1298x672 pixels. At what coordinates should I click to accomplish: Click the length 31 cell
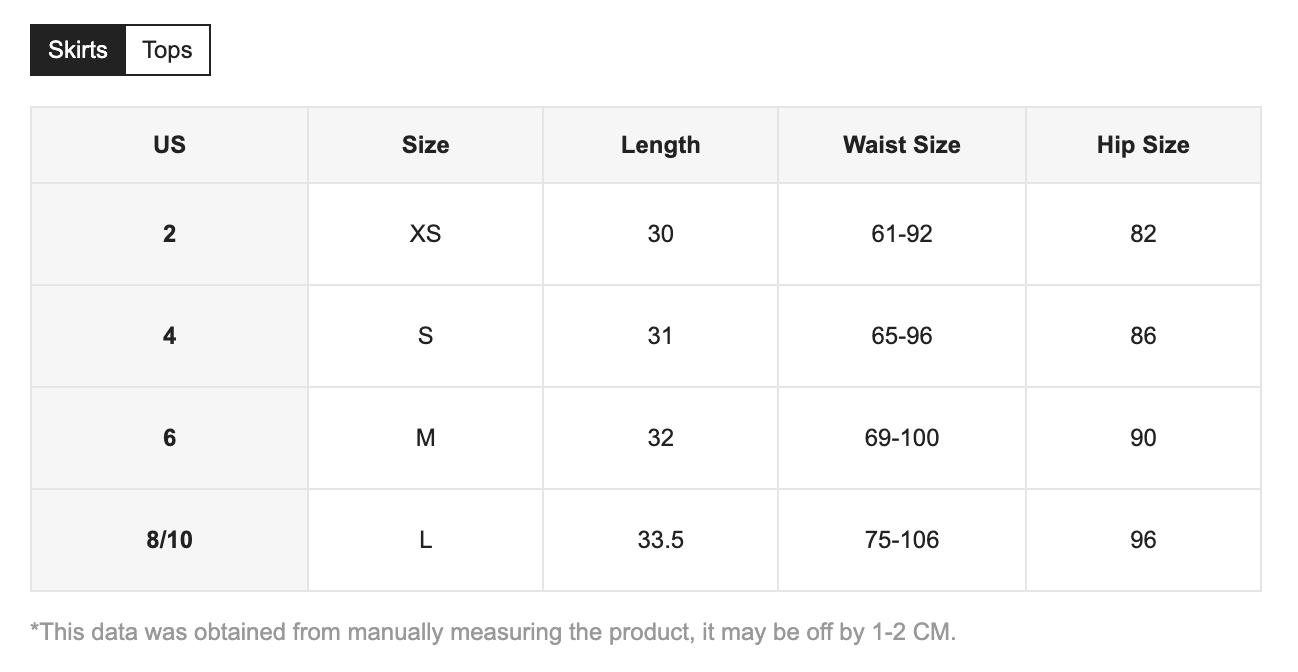[660, 336]
